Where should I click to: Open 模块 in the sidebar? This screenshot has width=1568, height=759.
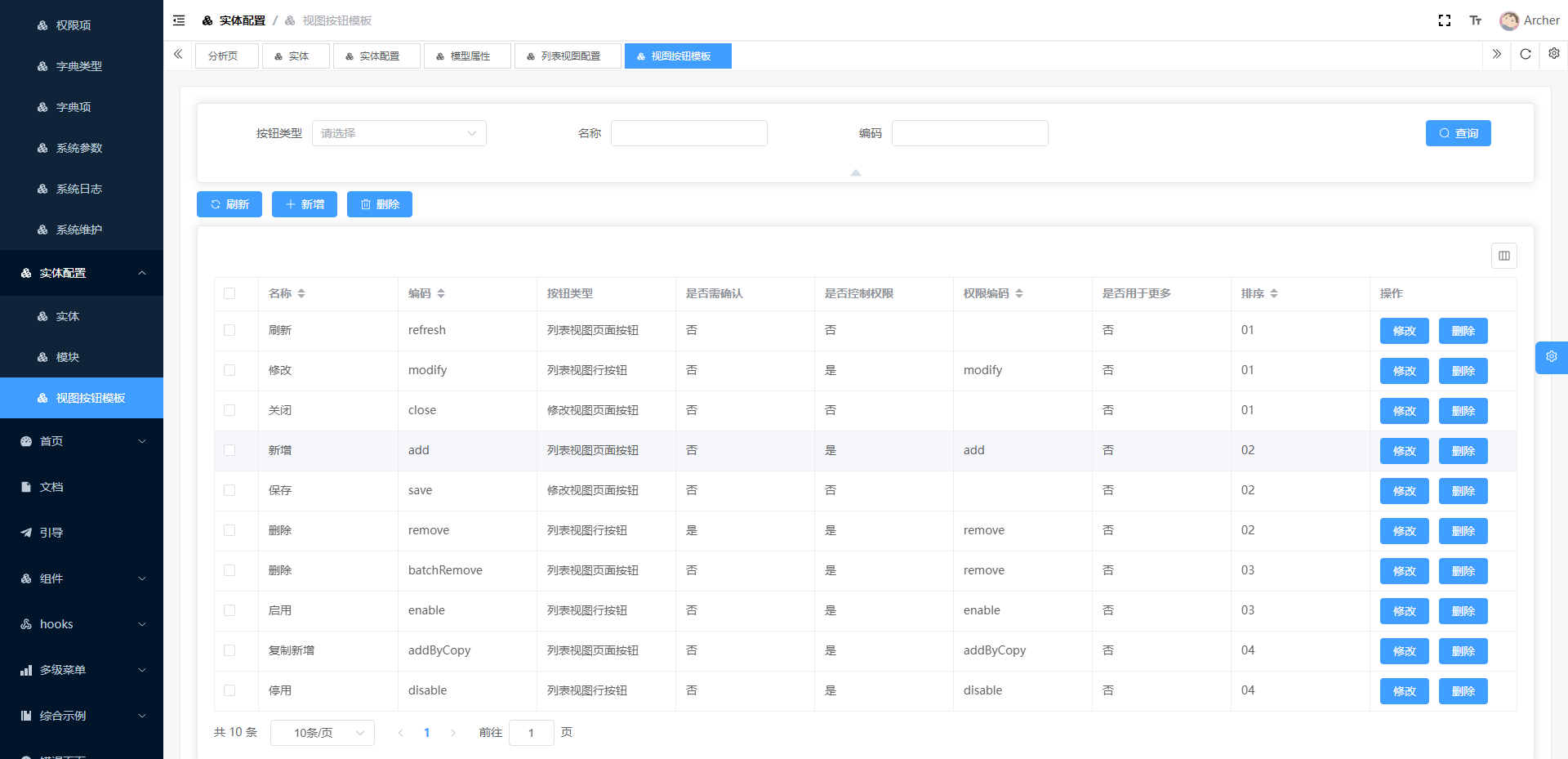pos(82,357)
